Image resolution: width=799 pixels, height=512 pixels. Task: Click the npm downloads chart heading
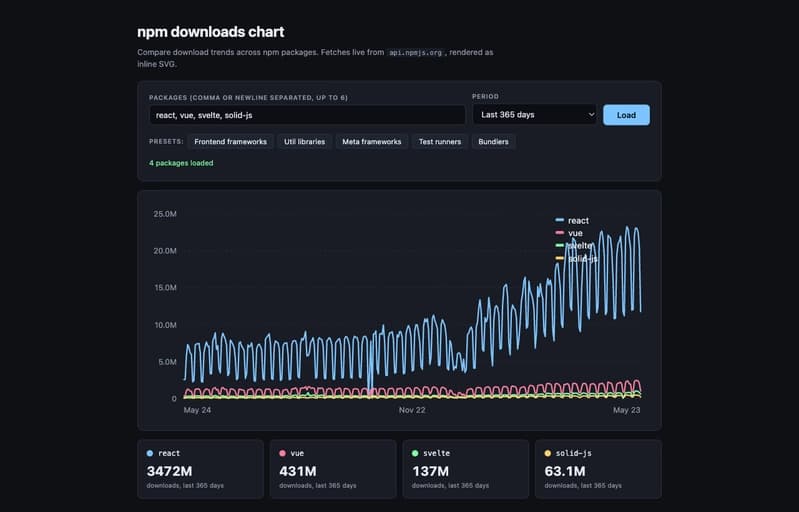(210, 32)
